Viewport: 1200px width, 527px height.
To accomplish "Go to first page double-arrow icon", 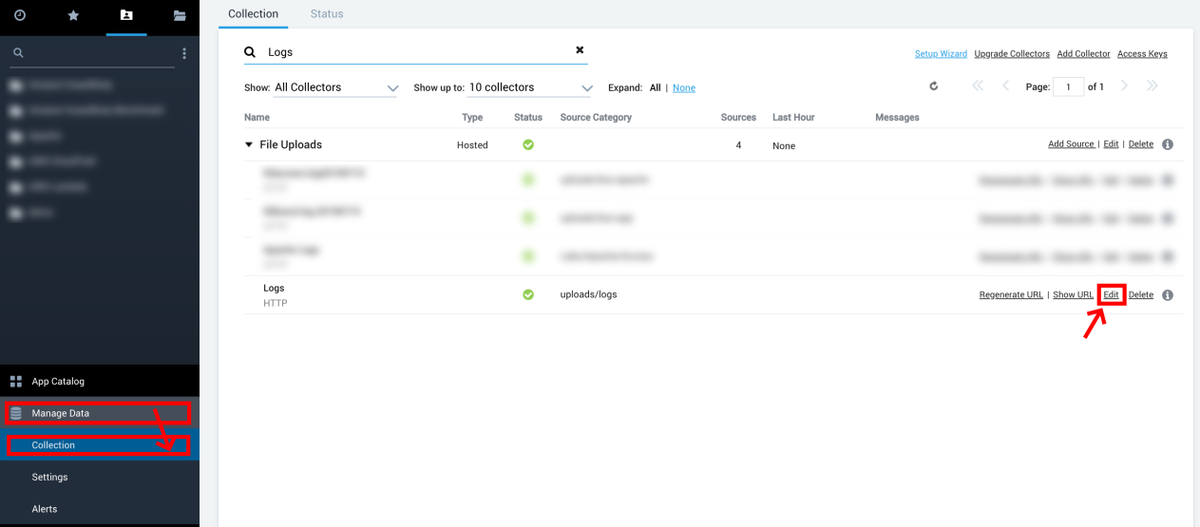I will point(978,86).
